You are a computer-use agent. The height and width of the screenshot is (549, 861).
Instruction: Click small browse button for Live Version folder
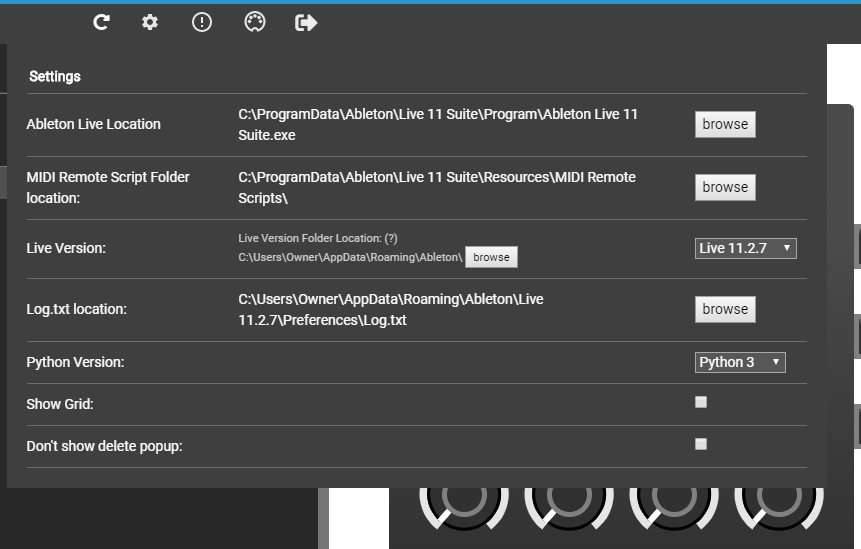pos(491,258)
